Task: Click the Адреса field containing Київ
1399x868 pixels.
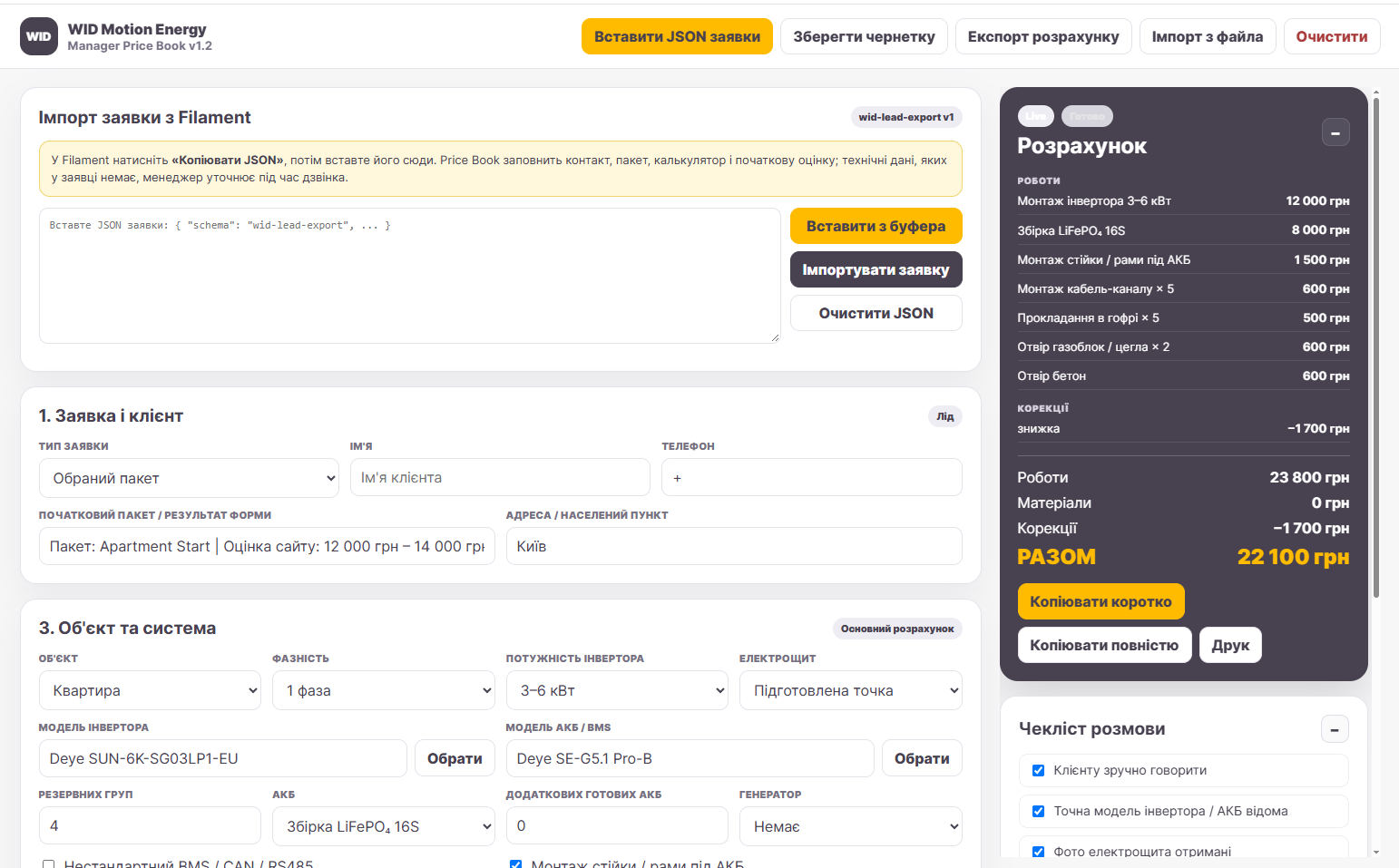Action: (734, 546)
